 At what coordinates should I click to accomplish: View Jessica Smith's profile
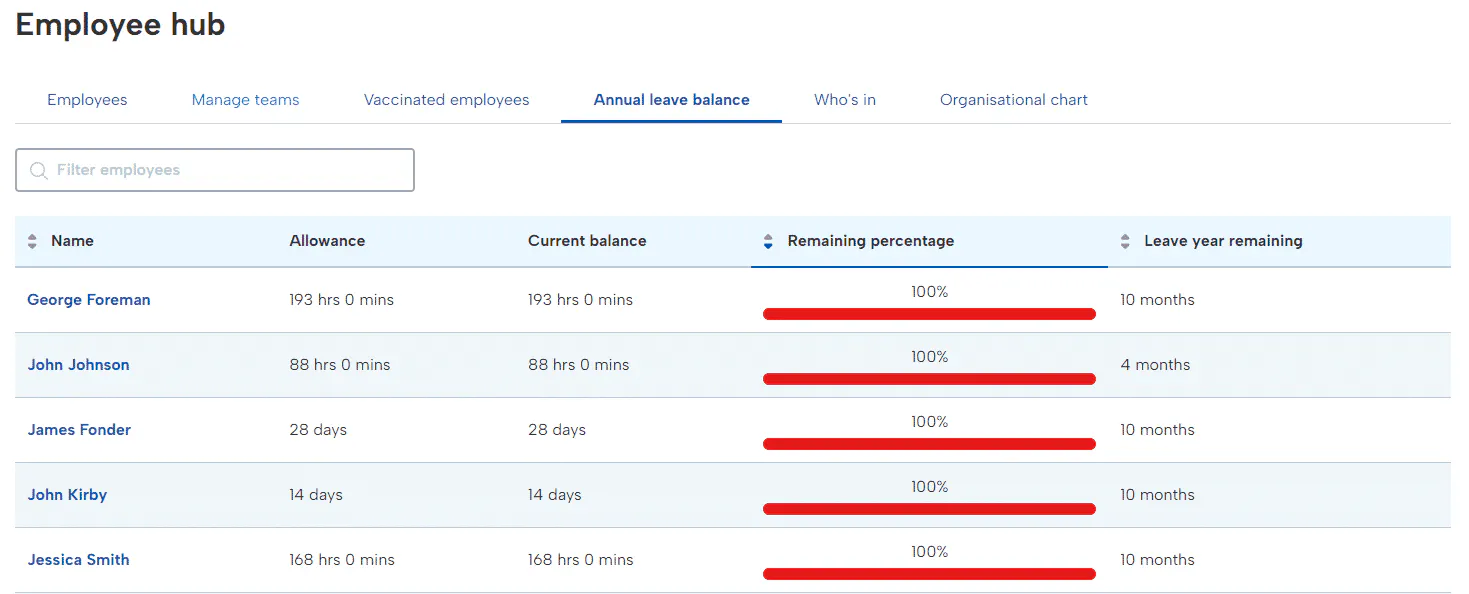[79, 560]
